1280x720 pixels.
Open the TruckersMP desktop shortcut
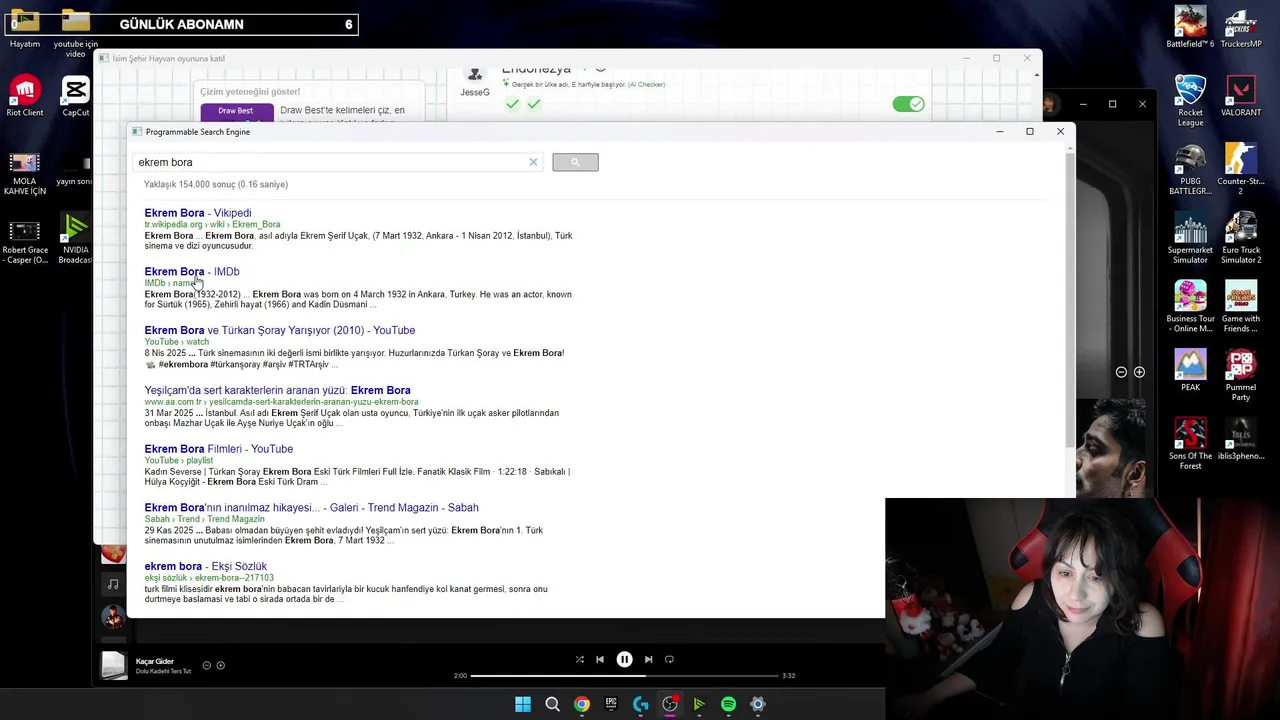(1241, 27)
